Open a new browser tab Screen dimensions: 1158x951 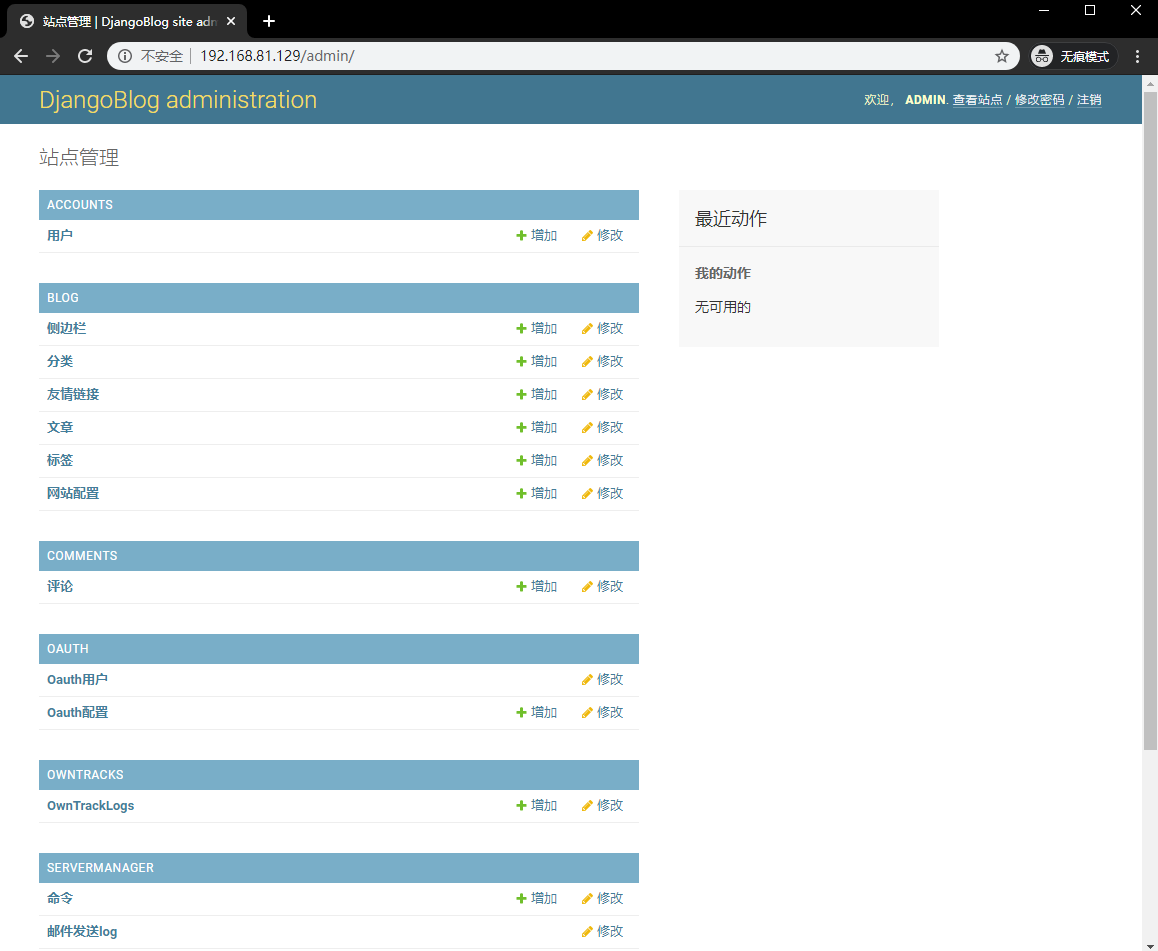click(269, 21)
